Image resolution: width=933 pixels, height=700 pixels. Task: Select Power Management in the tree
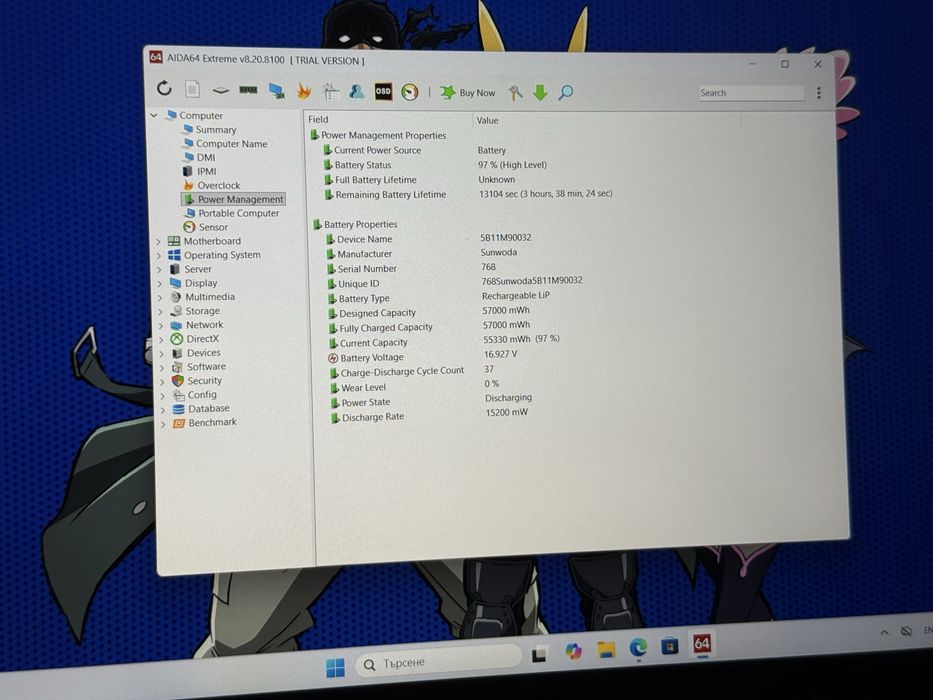coord(234,199)
